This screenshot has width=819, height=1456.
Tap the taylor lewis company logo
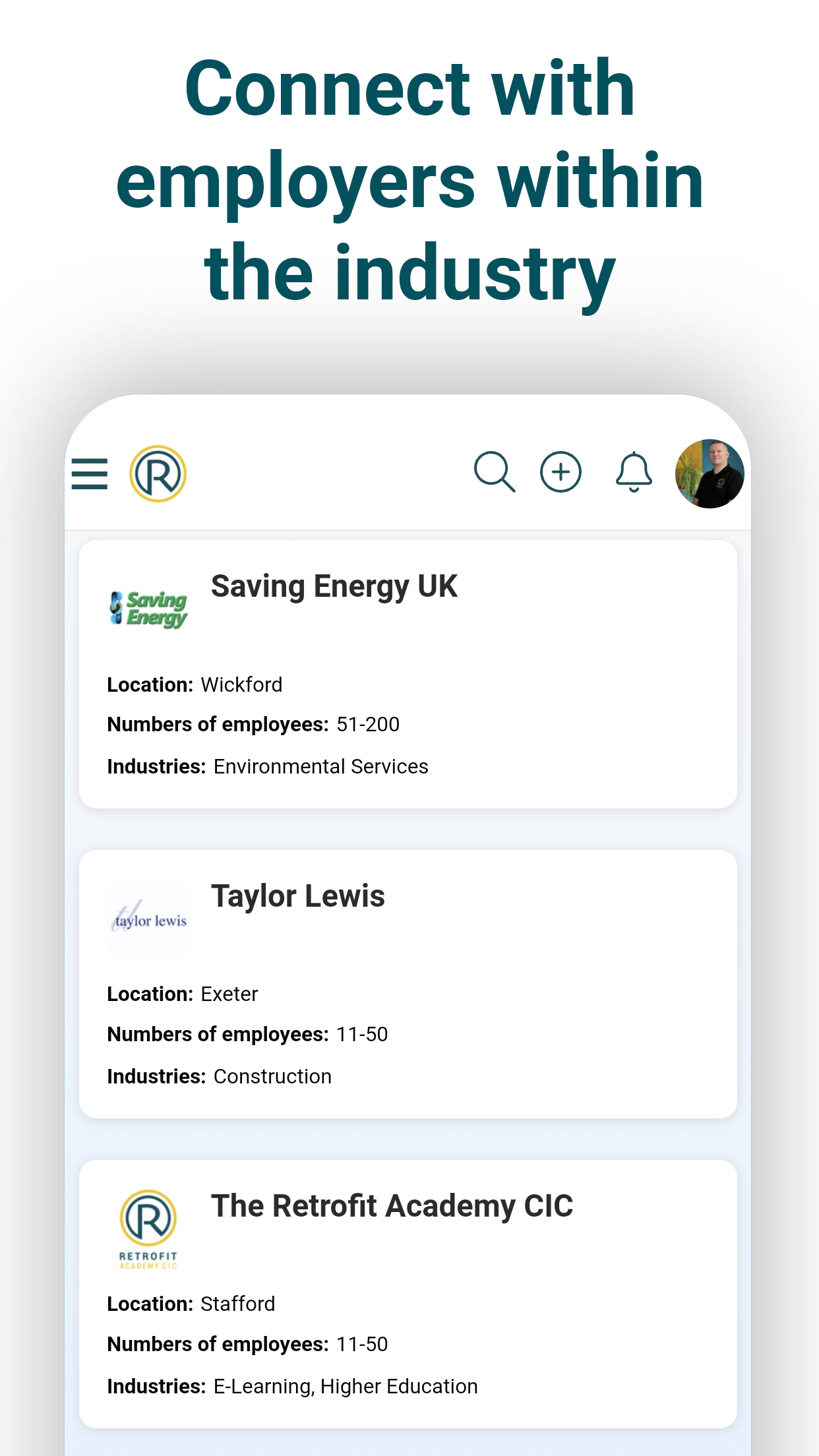tap(149, 919)
